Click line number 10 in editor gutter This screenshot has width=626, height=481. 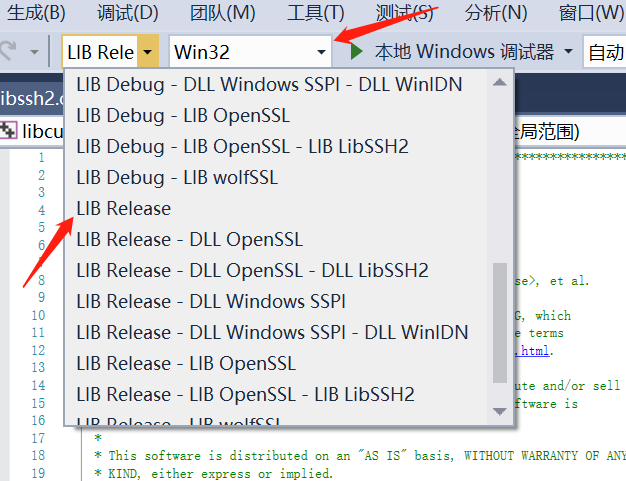[38, 315]
